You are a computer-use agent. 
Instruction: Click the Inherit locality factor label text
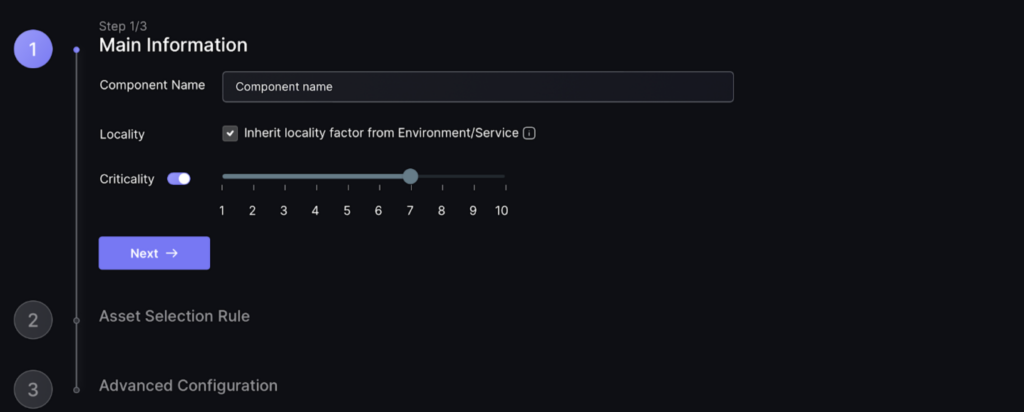[381, 133]
